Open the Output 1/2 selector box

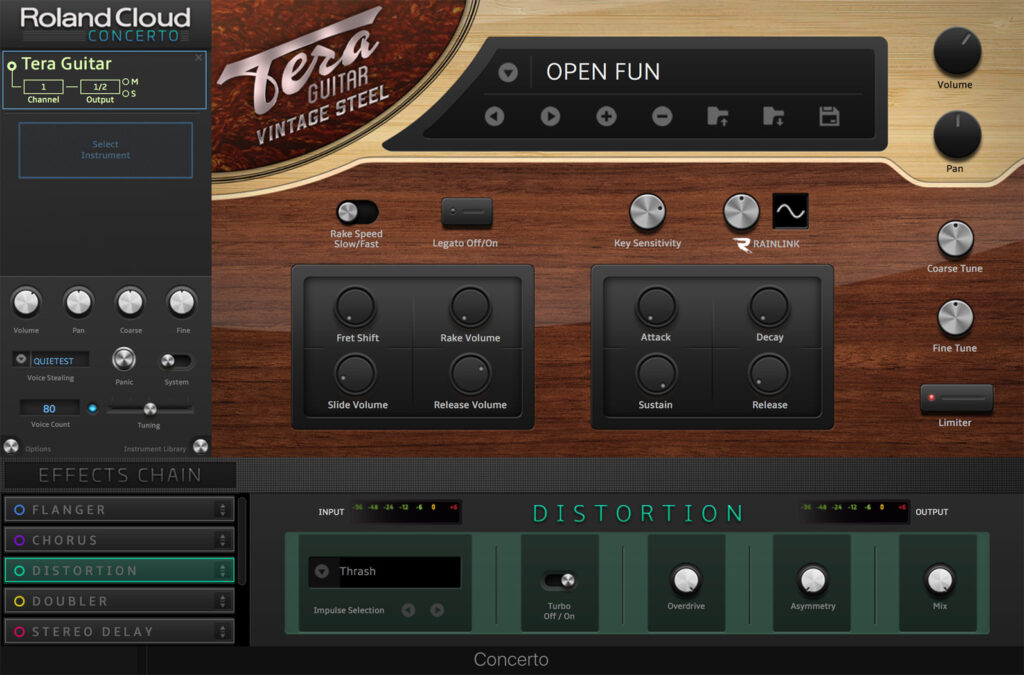coord(100,87)
